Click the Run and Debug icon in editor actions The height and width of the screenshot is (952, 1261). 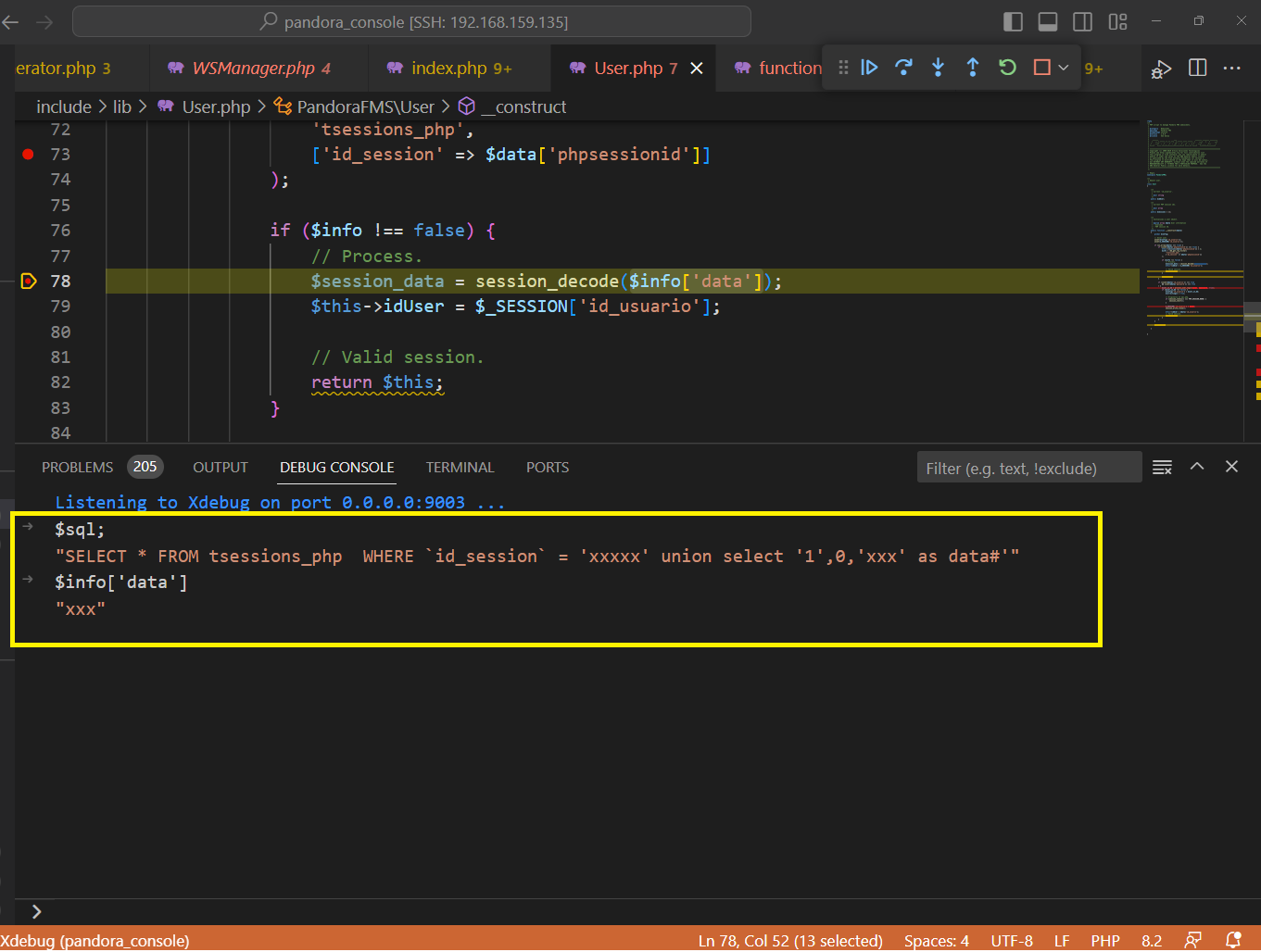pos(1161,69)
